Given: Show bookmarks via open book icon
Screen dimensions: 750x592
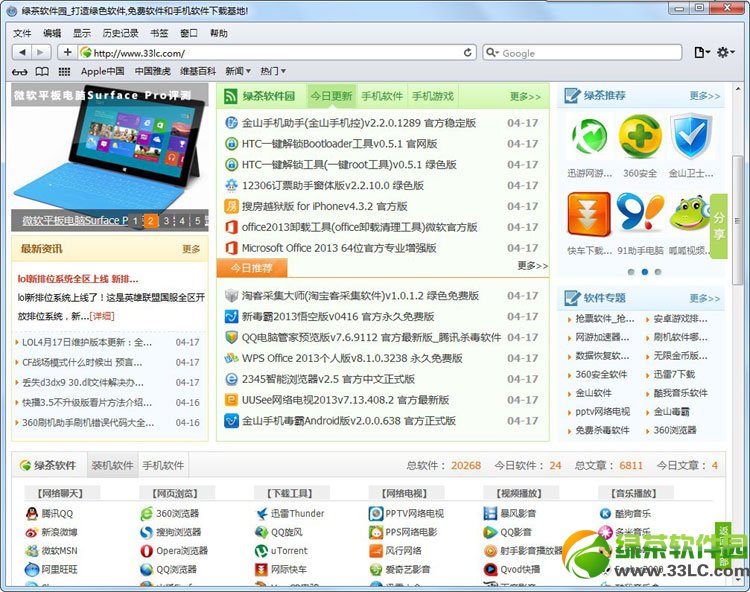Looking at the screenshot, I should (42, 72).
